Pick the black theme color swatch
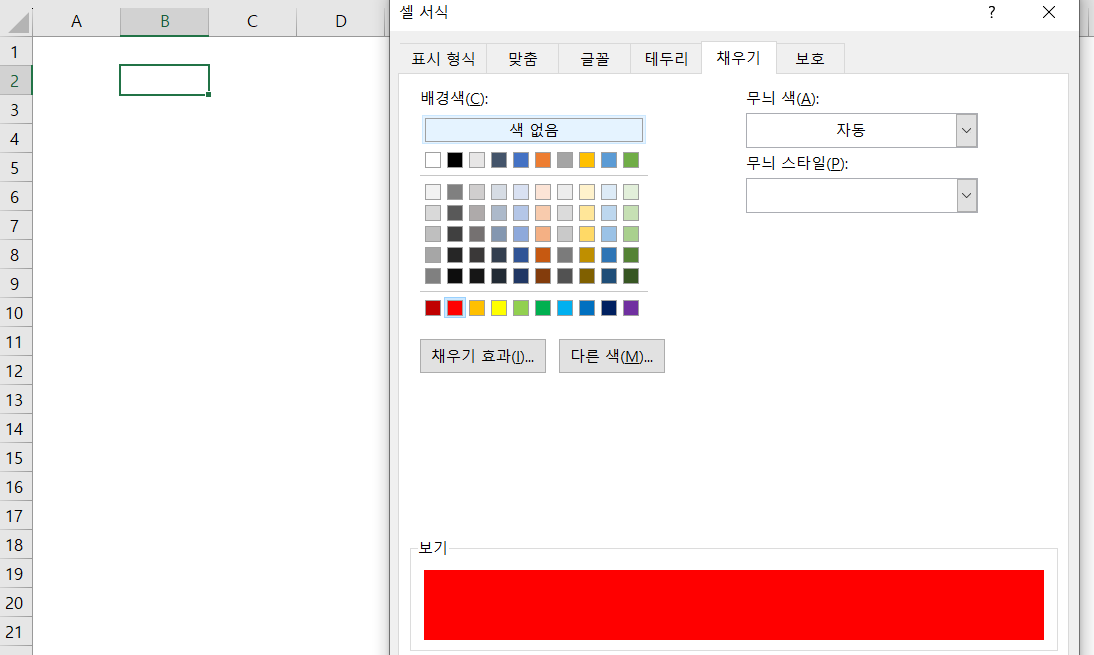Viewport: 1094px width, 655px height. click(455, 160)
